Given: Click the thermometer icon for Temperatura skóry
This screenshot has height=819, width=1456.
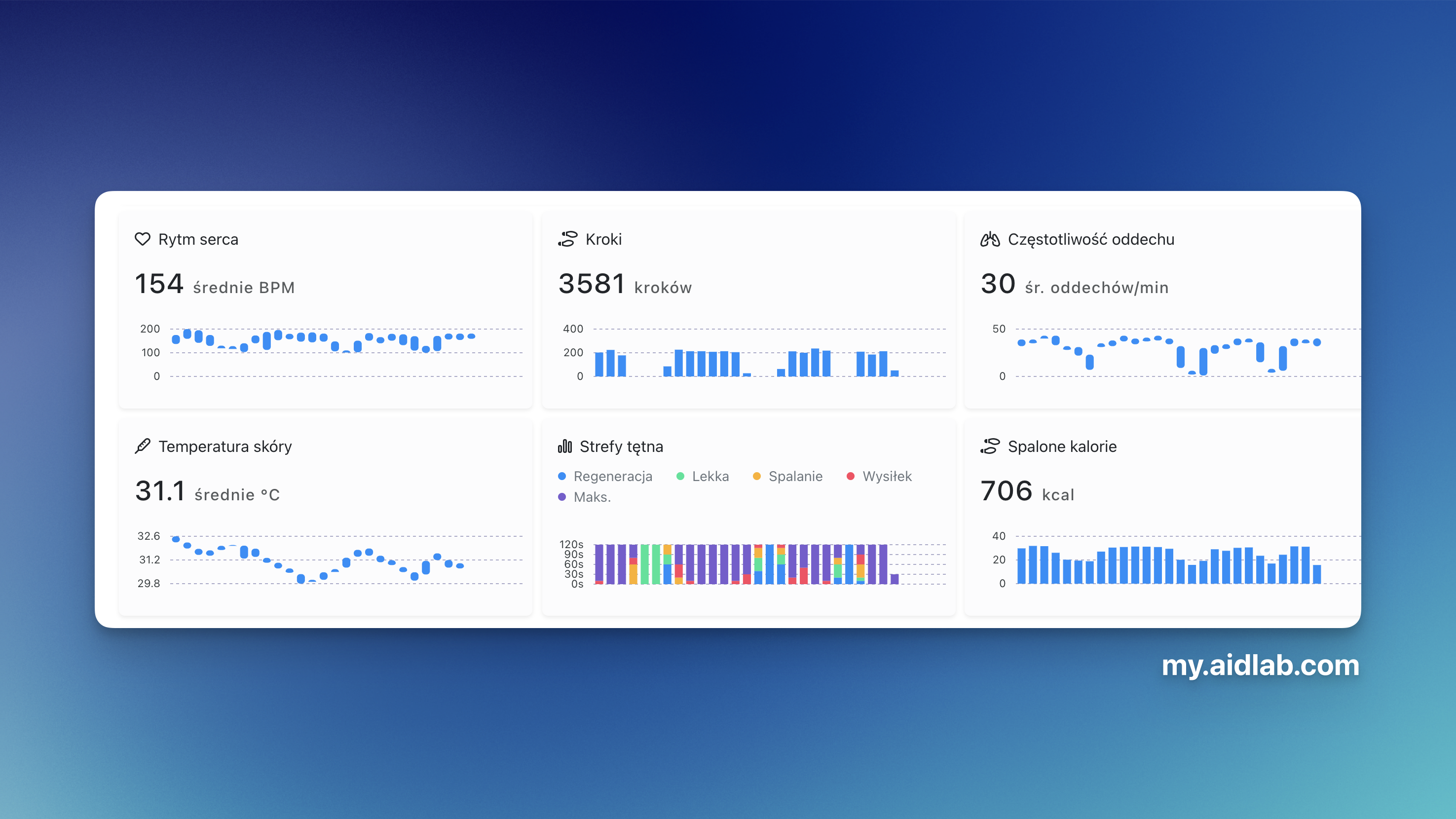Looking at the screenshot, I should 143,446.
